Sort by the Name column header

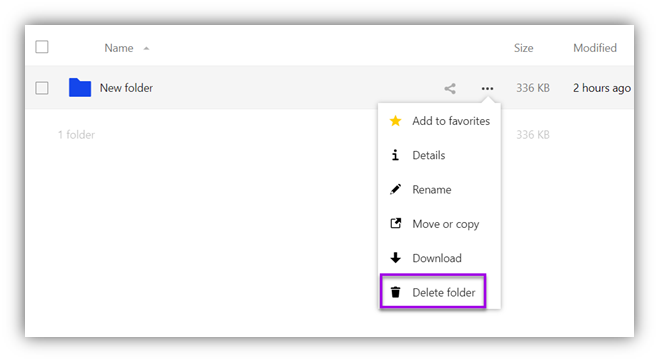tap(119, 48)
